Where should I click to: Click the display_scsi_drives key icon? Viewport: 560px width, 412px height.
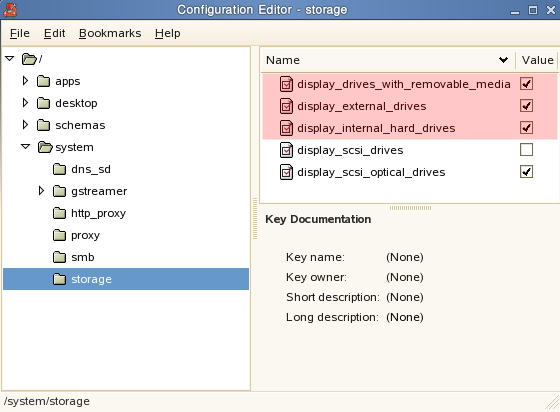point(286,150)
